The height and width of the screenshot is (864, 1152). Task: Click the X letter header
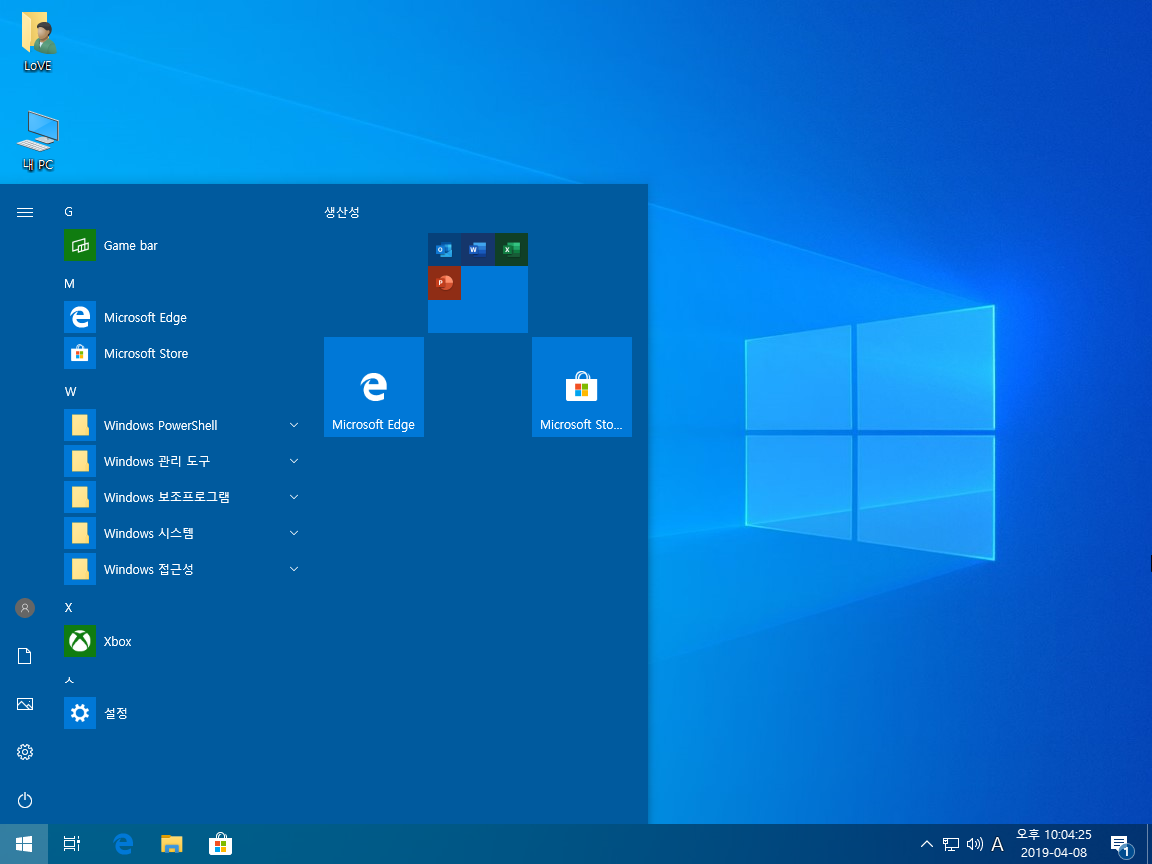[68, 608]
